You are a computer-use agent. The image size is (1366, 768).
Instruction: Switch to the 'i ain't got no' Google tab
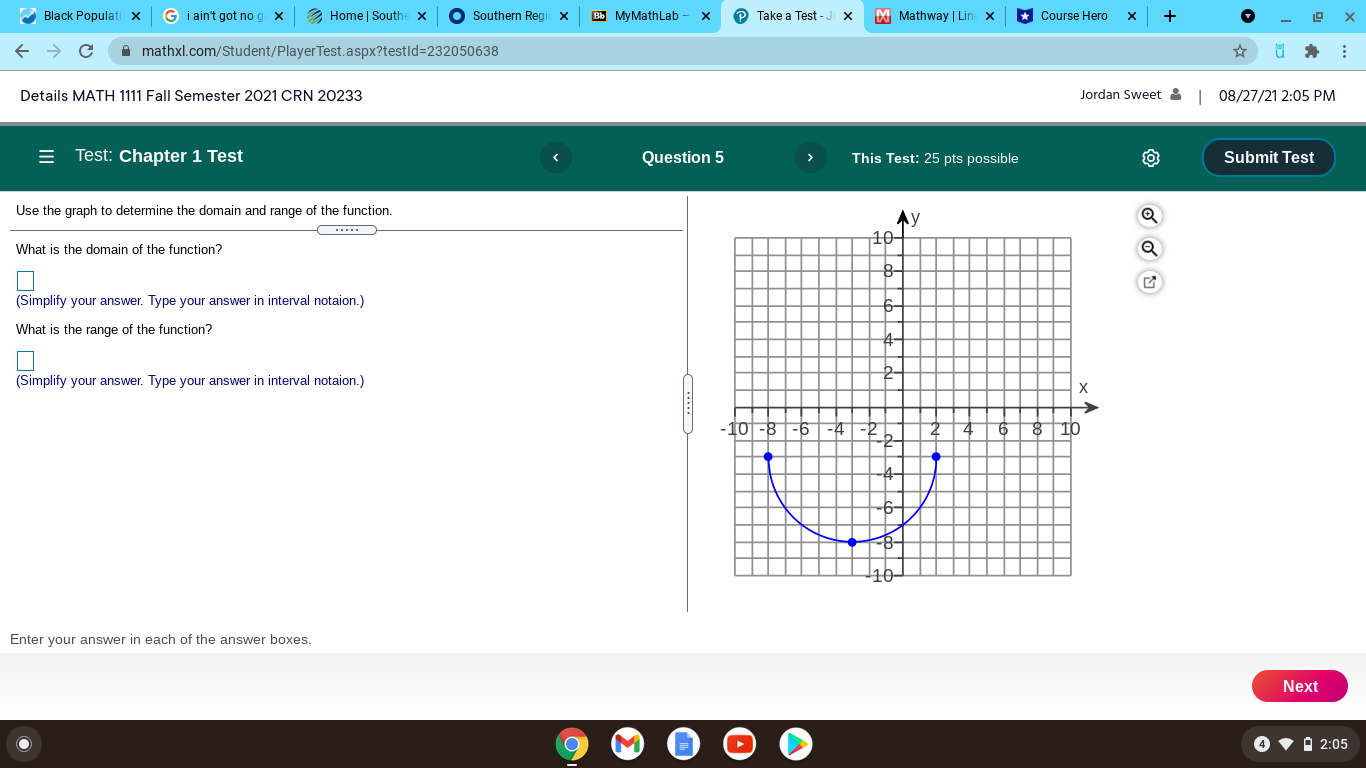pyautogui.click(x=223, y=16)
